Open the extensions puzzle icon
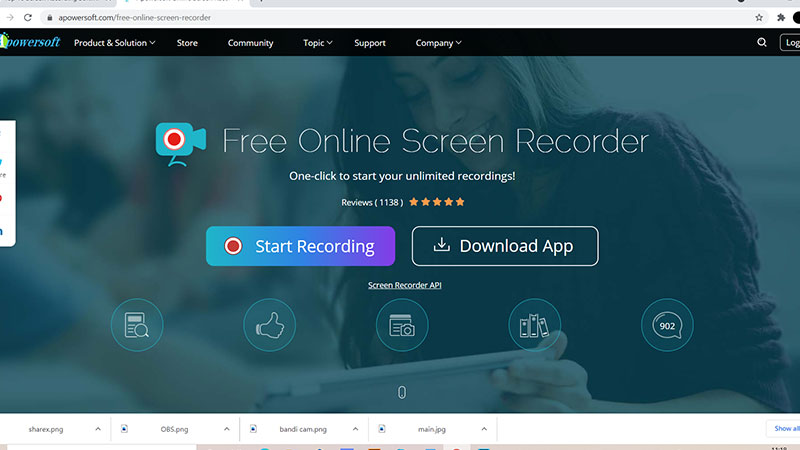Image resolution: width=800 pixels, height=450 pixels. click(781, 17)
